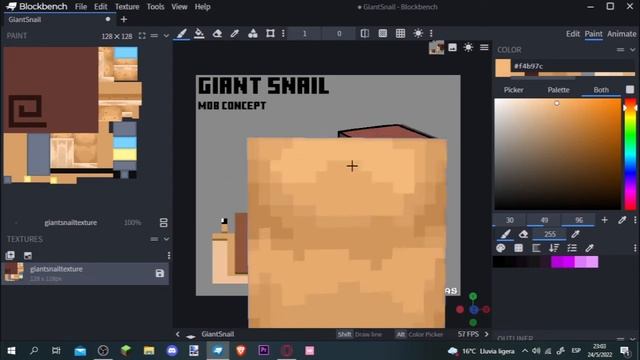Image resolution: width=640 pixels, height=360 pixels.
Task: Open top toolbar tool options three-dot menu
Action: [283, 33]
